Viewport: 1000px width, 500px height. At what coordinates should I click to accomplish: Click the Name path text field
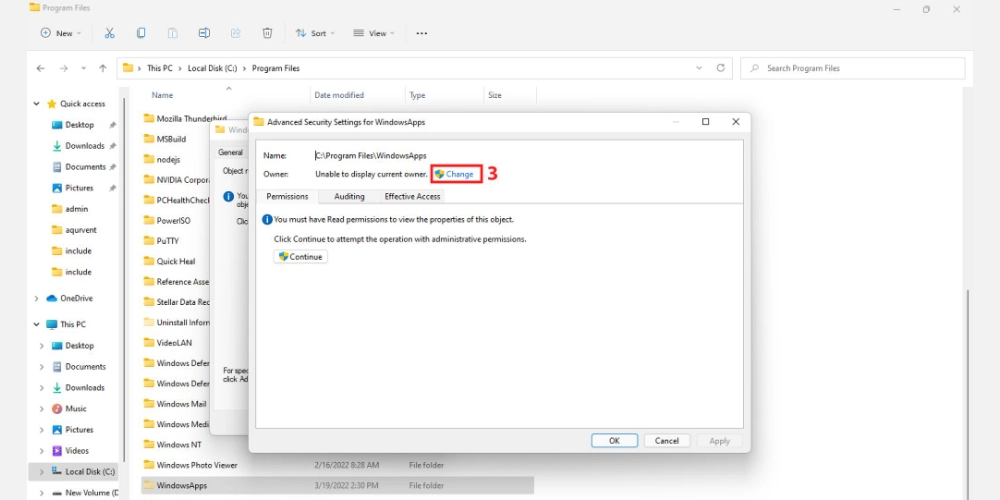point(371,155)
